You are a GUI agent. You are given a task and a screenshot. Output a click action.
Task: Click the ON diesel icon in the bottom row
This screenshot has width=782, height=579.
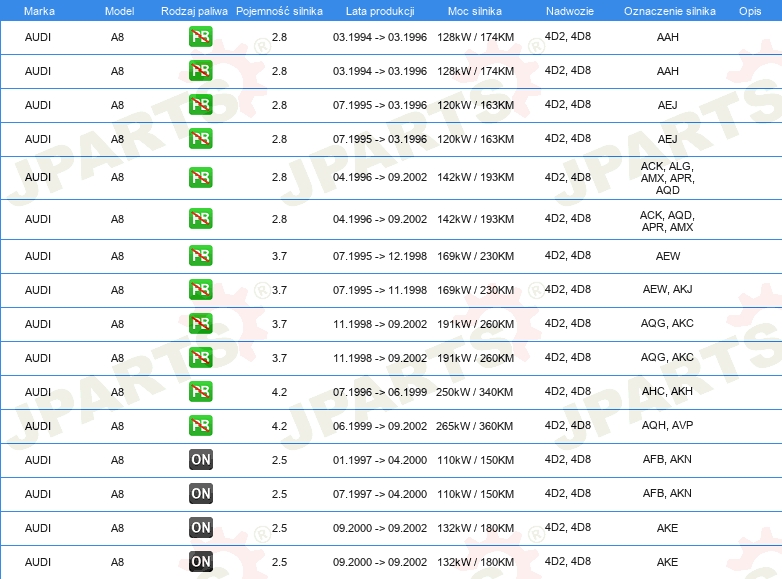click(x=200, y=562)
